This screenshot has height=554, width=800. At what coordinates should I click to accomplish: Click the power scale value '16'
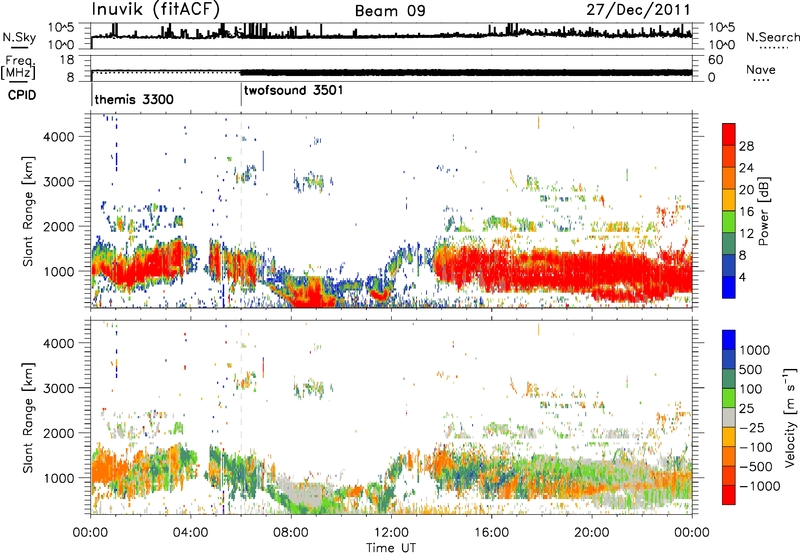pos(746,212)
